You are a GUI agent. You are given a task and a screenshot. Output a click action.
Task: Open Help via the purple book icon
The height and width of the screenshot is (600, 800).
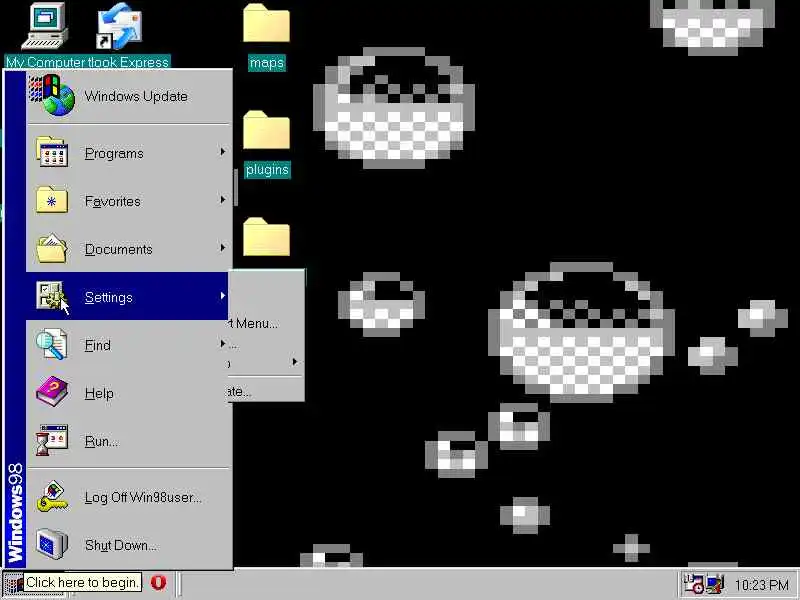click(52, 392)
